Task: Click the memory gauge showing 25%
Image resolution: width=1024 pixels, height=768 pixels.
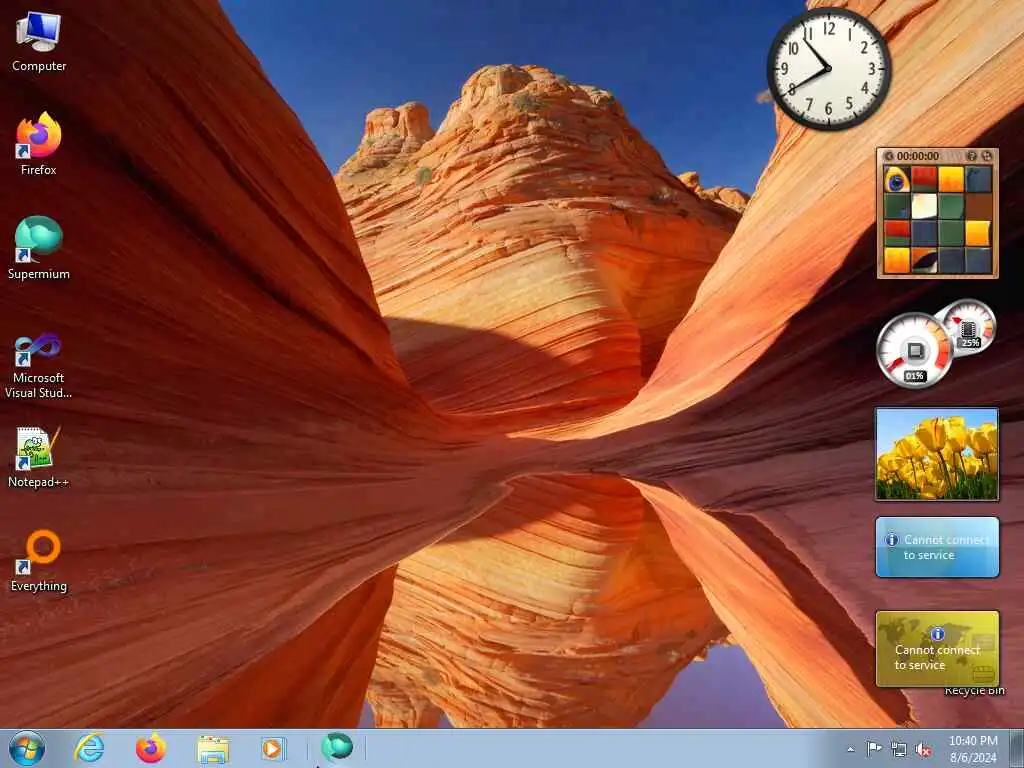Action: [x=970, y=328]
